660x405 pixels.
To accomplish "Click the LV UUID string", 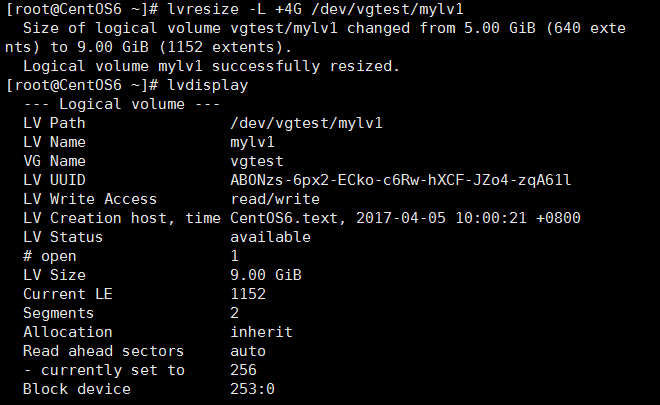I will [x=400, y=180].
